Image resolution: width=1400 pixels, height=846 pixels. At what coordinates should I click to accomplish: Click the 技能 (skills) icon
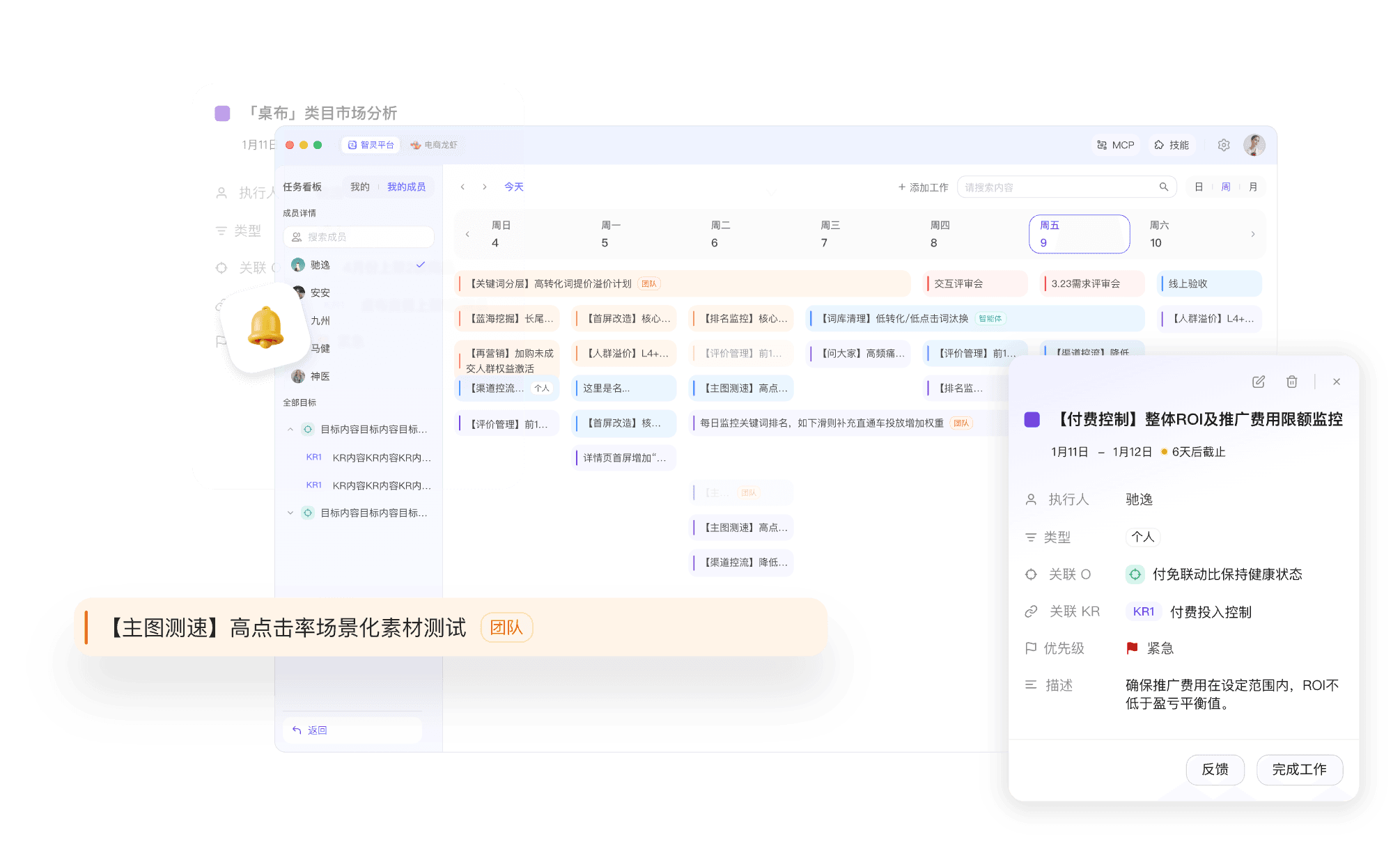click(1172, 145)
